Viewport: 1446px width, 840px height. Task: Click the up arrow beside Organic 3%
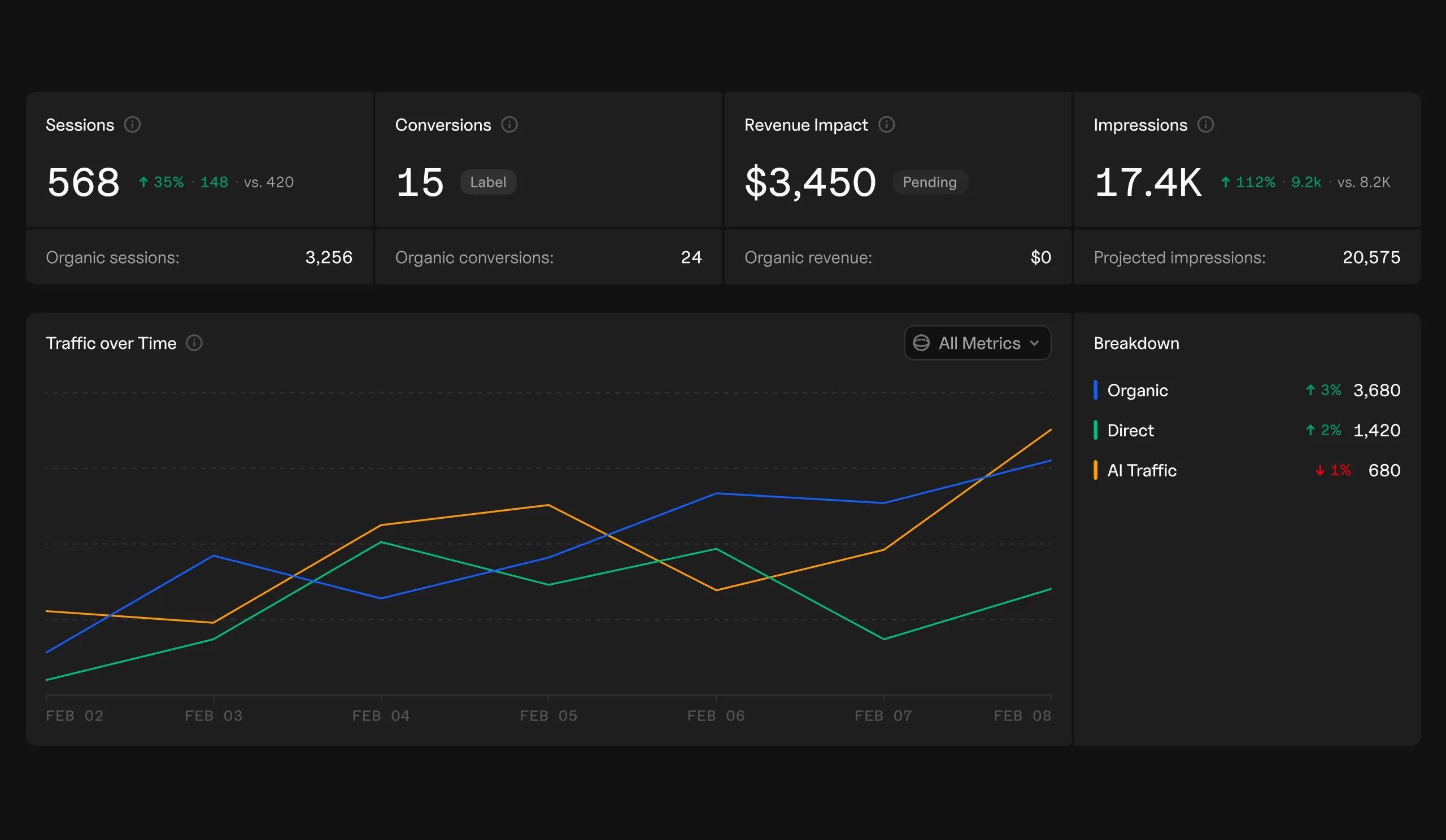[x=1310, y=391]
